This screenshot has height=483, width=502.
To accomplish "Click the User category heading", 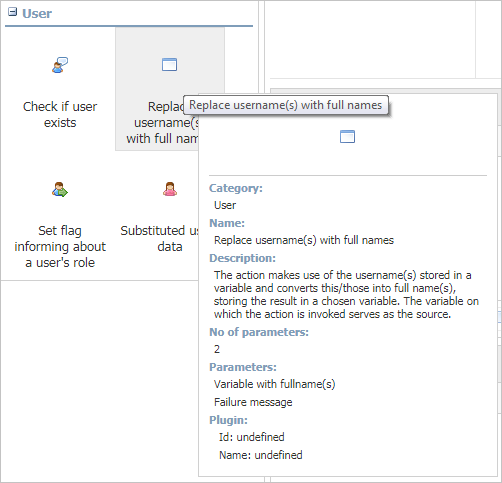I will point(37,14).
